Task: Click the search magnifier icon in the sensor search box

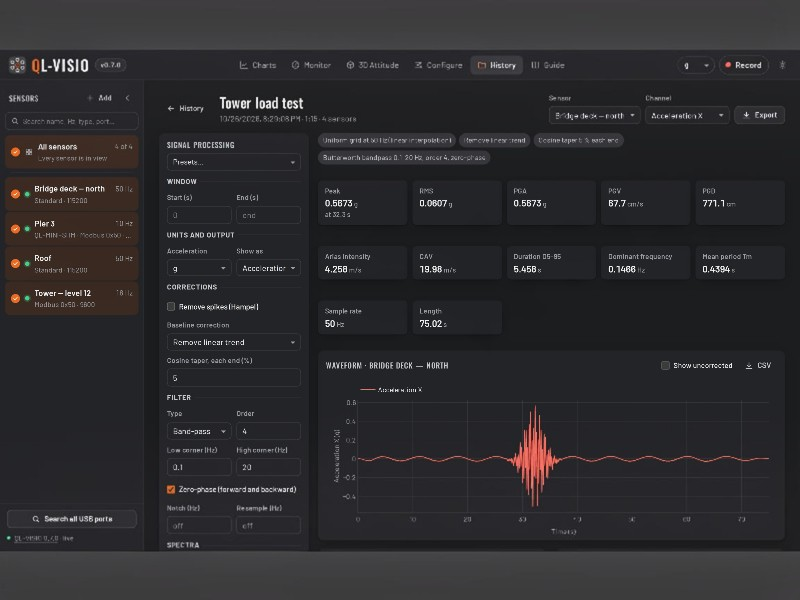Action: pyautogui.click(x=15, y=121)
